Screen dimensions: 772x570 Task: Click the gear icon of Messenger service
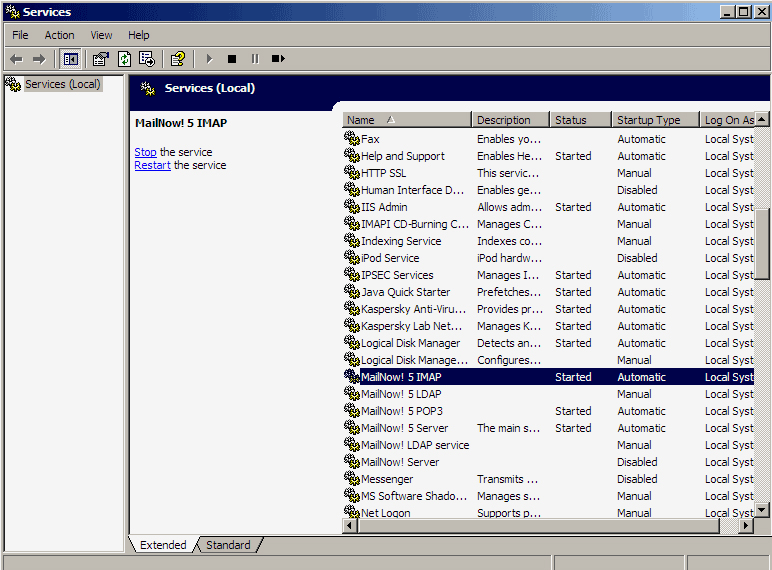(352, 478)
